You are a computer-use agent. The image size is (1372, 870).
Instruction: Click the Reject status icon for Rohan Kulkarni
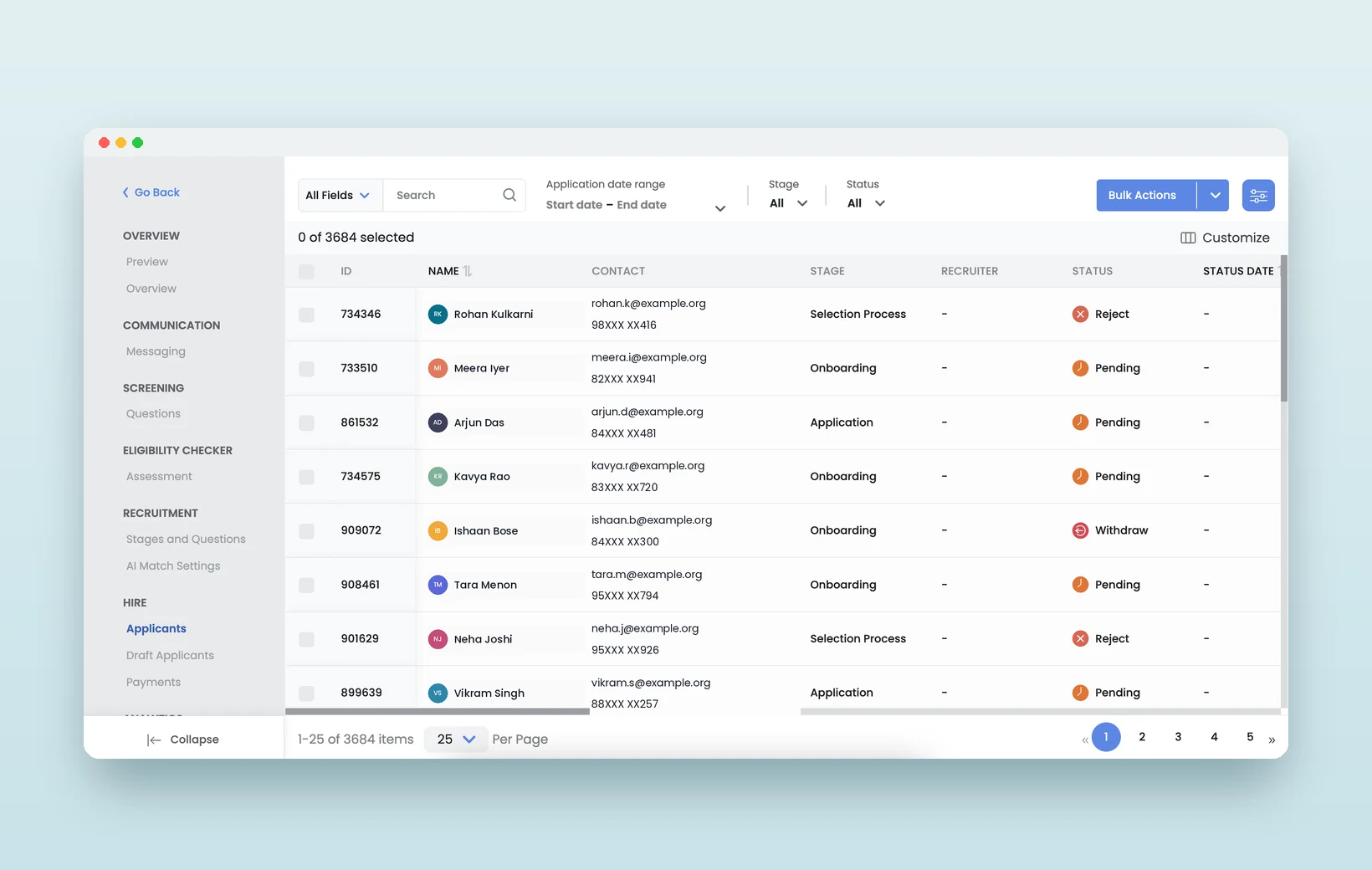click(1080, 315)
